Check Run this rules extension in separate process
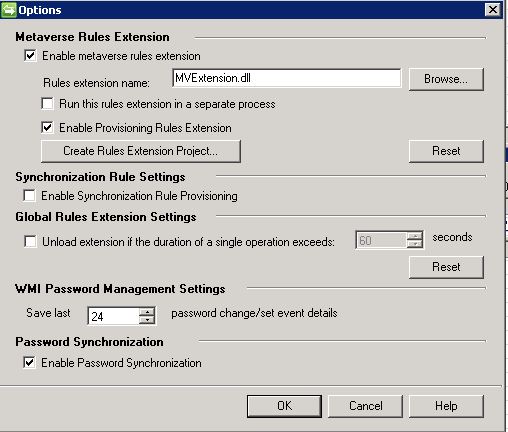This screenshot has width=508, height=432. (47, 103)
